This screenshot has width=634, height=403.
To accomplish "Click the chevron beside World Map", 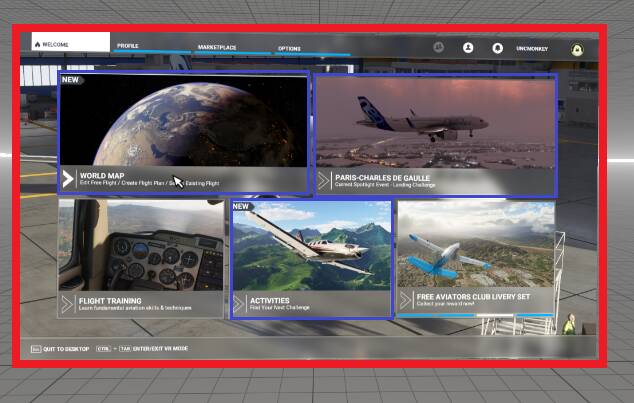I will (x=68, y=179).
